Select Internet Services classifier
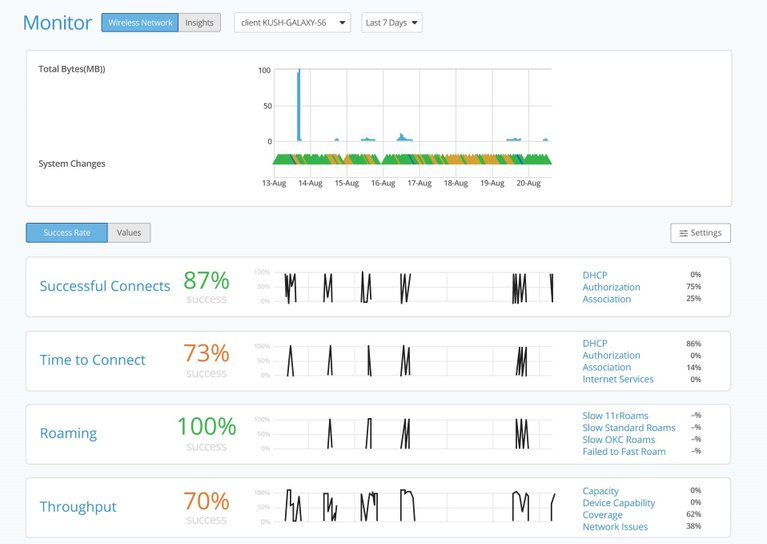This screenshot has height=544, width=767. (618, 379)
